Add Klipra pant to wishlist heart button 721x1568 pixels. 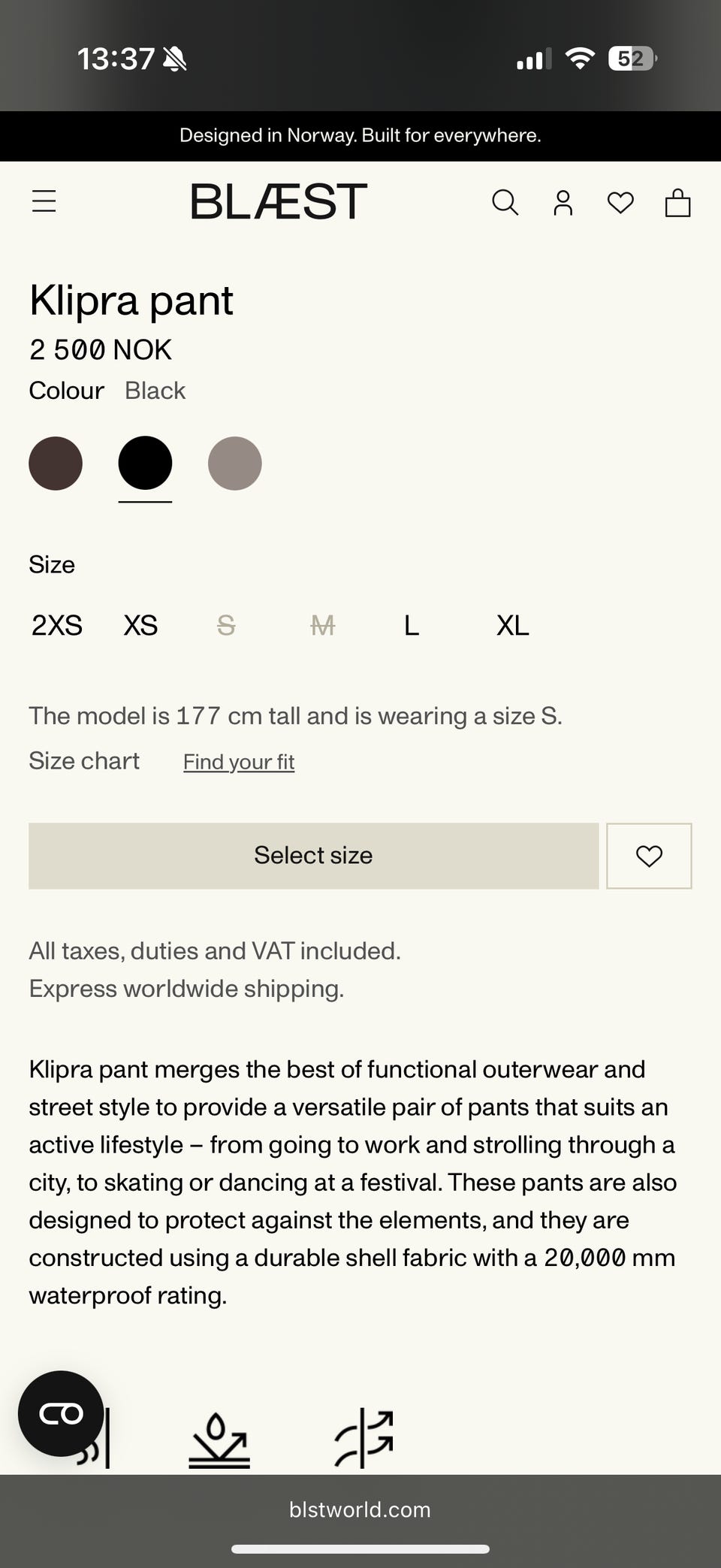click(649, 856)
